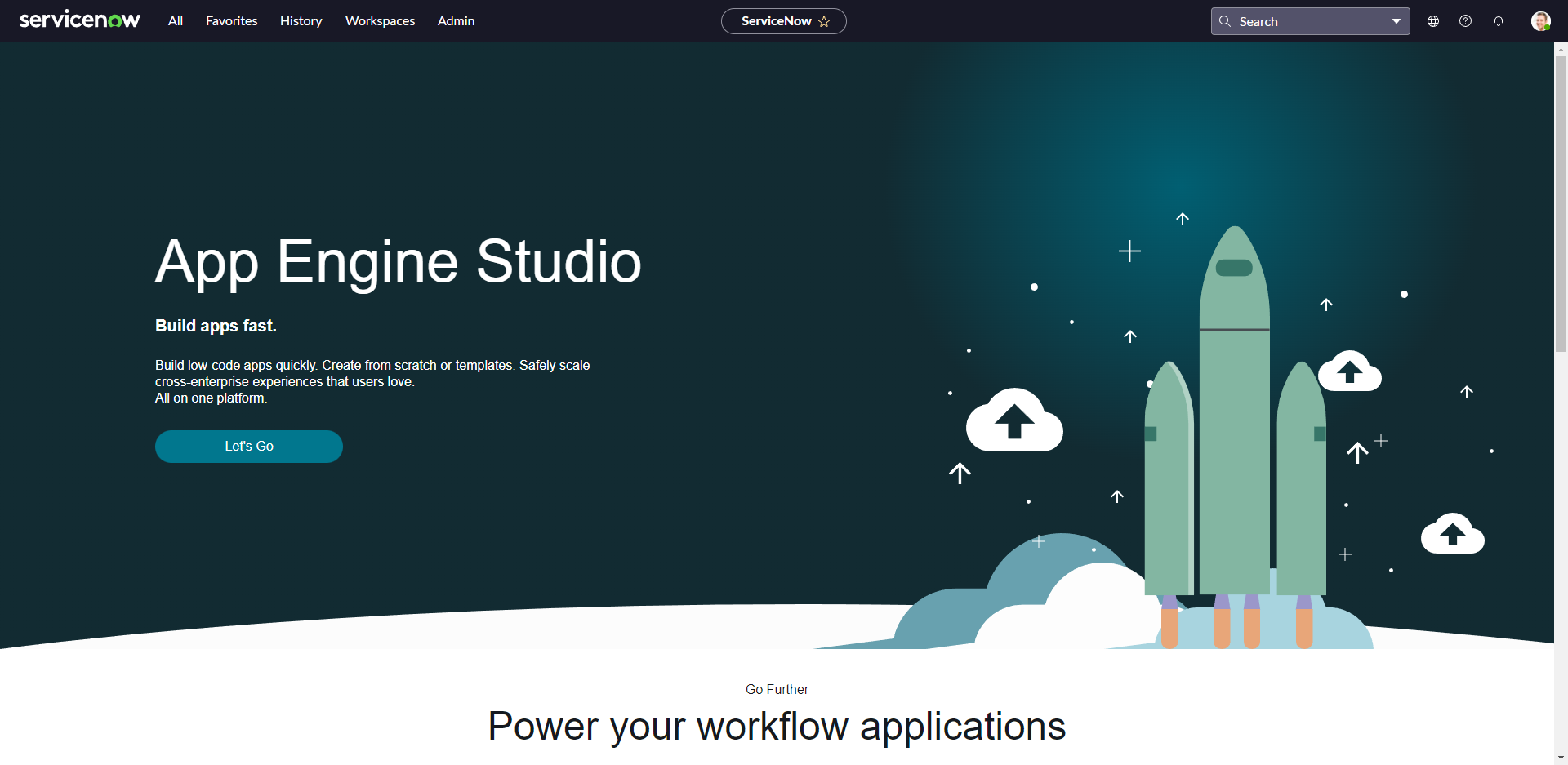Viewport: 1568px width, 765px height.
Task: Click the magnifier icon in search box
Action: 1225,21
